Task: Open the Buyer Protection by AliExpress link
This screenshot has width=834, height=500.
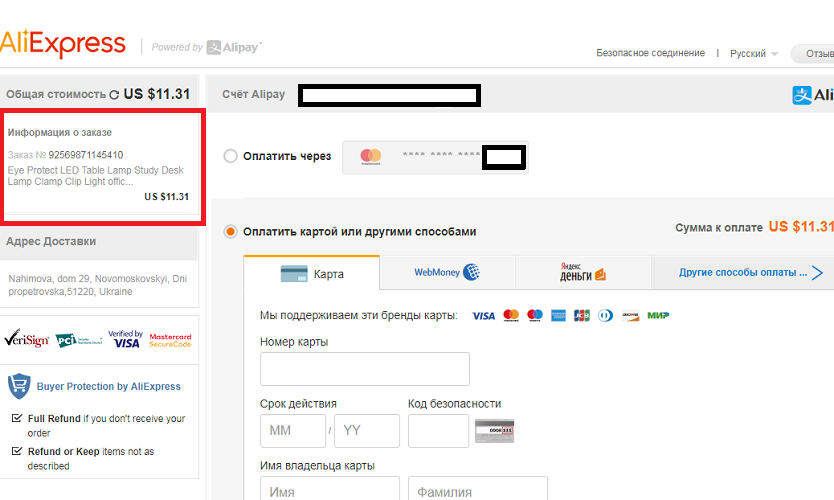Action: tap(109, 386)
